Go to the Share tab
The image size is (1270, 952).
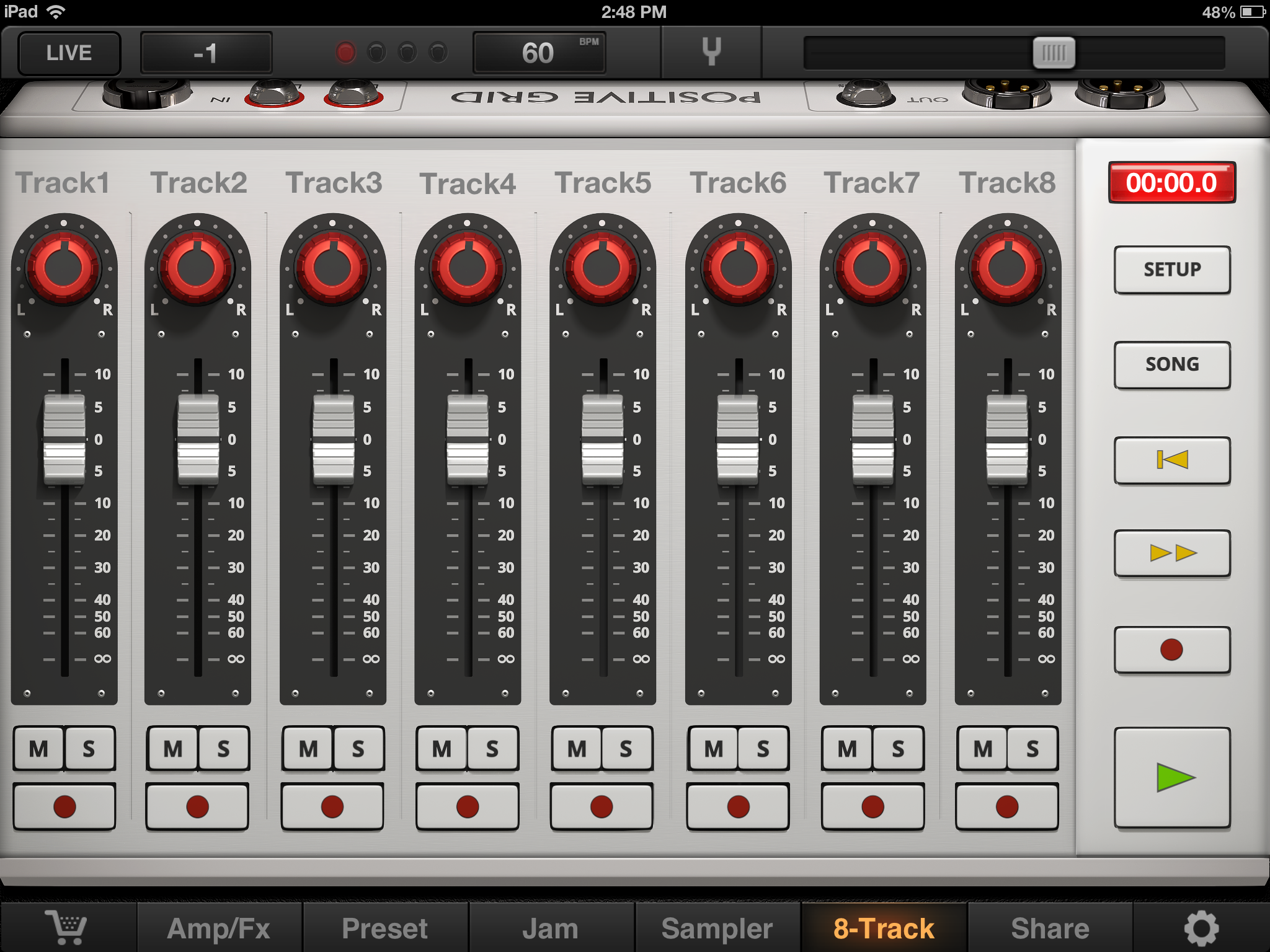tap(1050, 928)
